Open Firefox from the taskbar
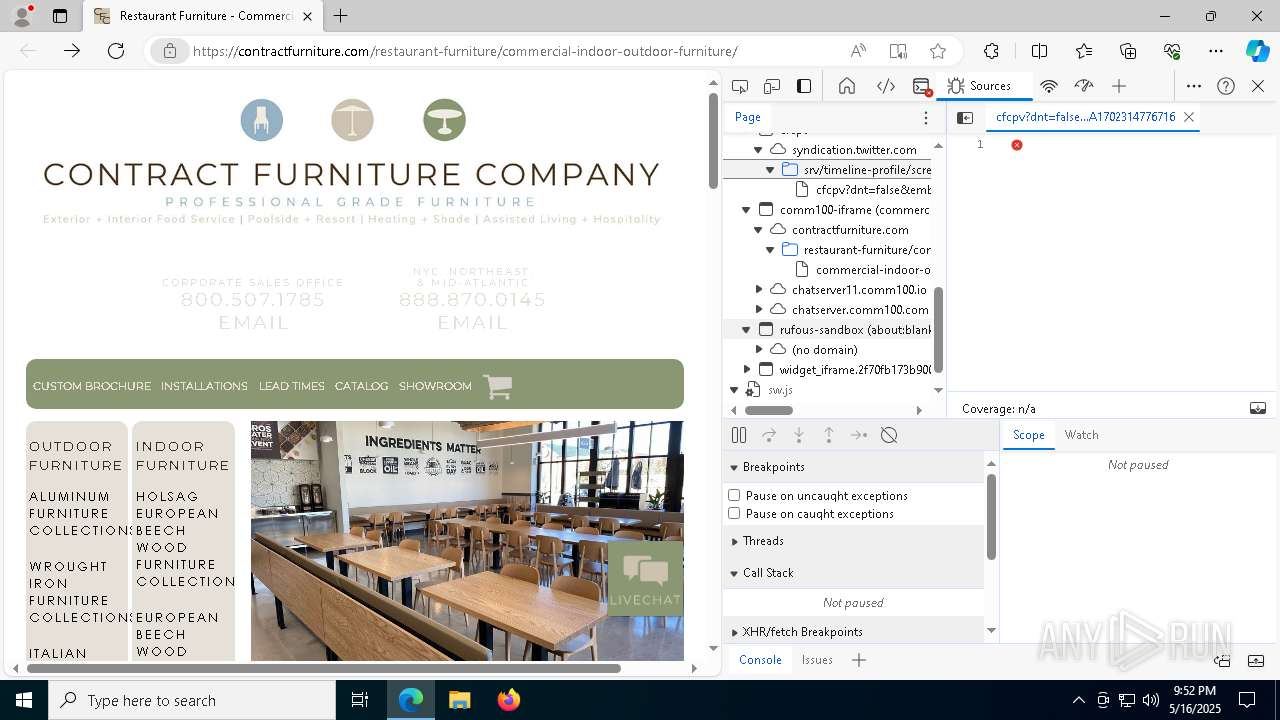This screenshot has width=1280, height=720. [509, 700]
